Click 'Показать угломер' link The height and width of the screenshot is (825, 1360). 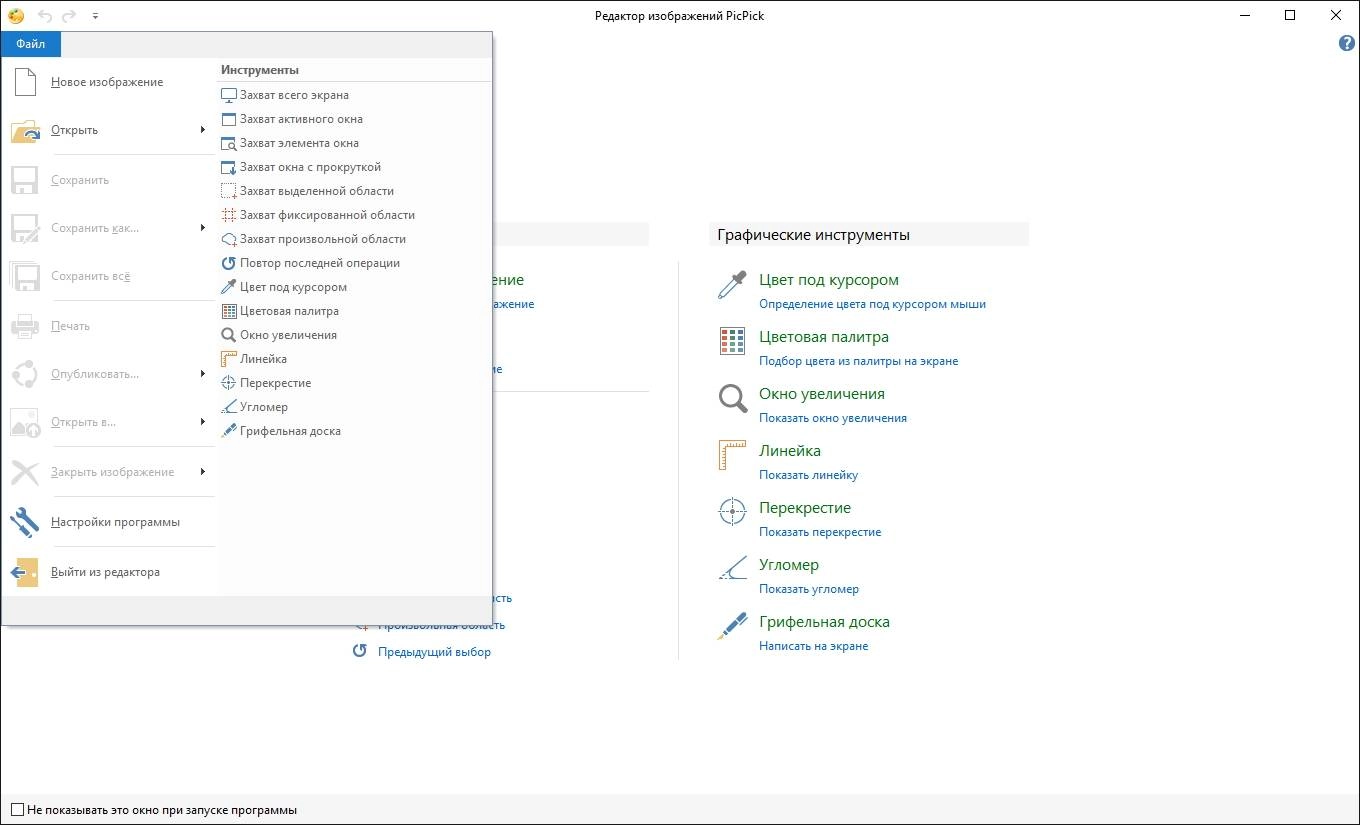pyautogui.click(x=809, y=589)
